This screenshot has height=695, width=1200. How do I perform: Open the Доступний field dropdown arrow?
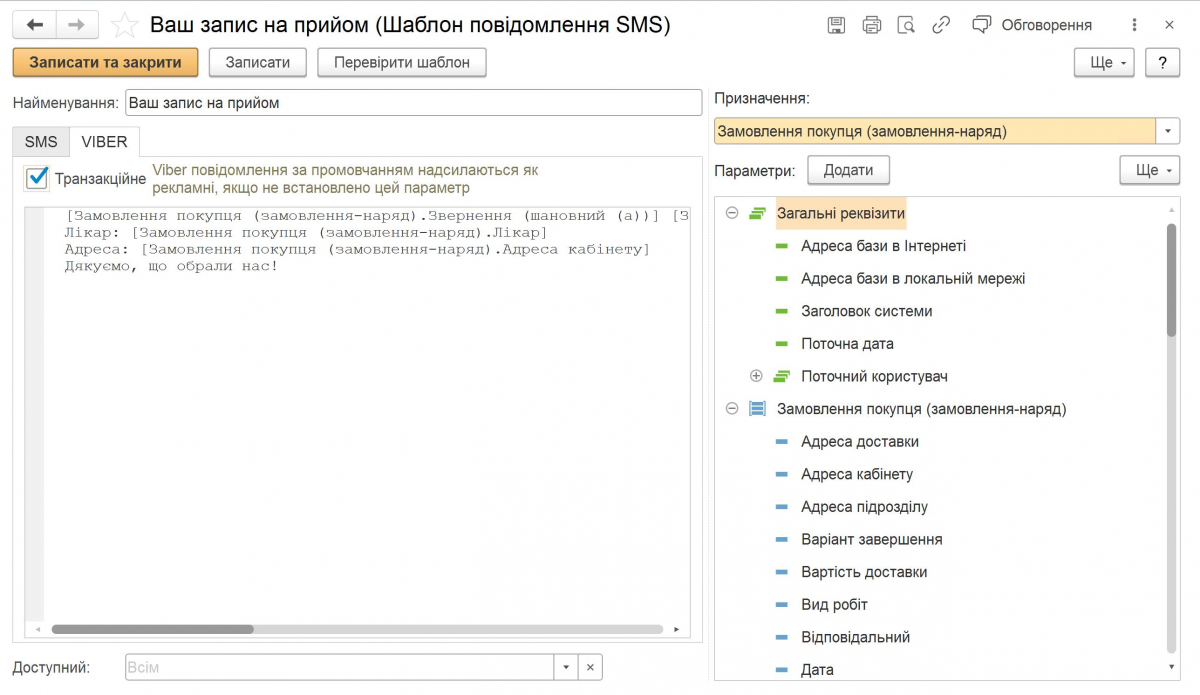click(566, 667)
